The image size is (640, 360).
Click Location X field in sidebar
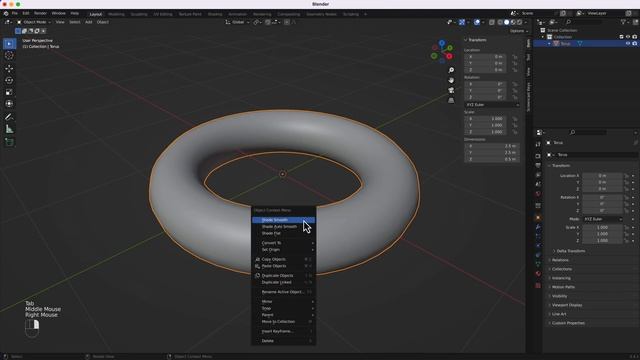[x=485, y=57]
